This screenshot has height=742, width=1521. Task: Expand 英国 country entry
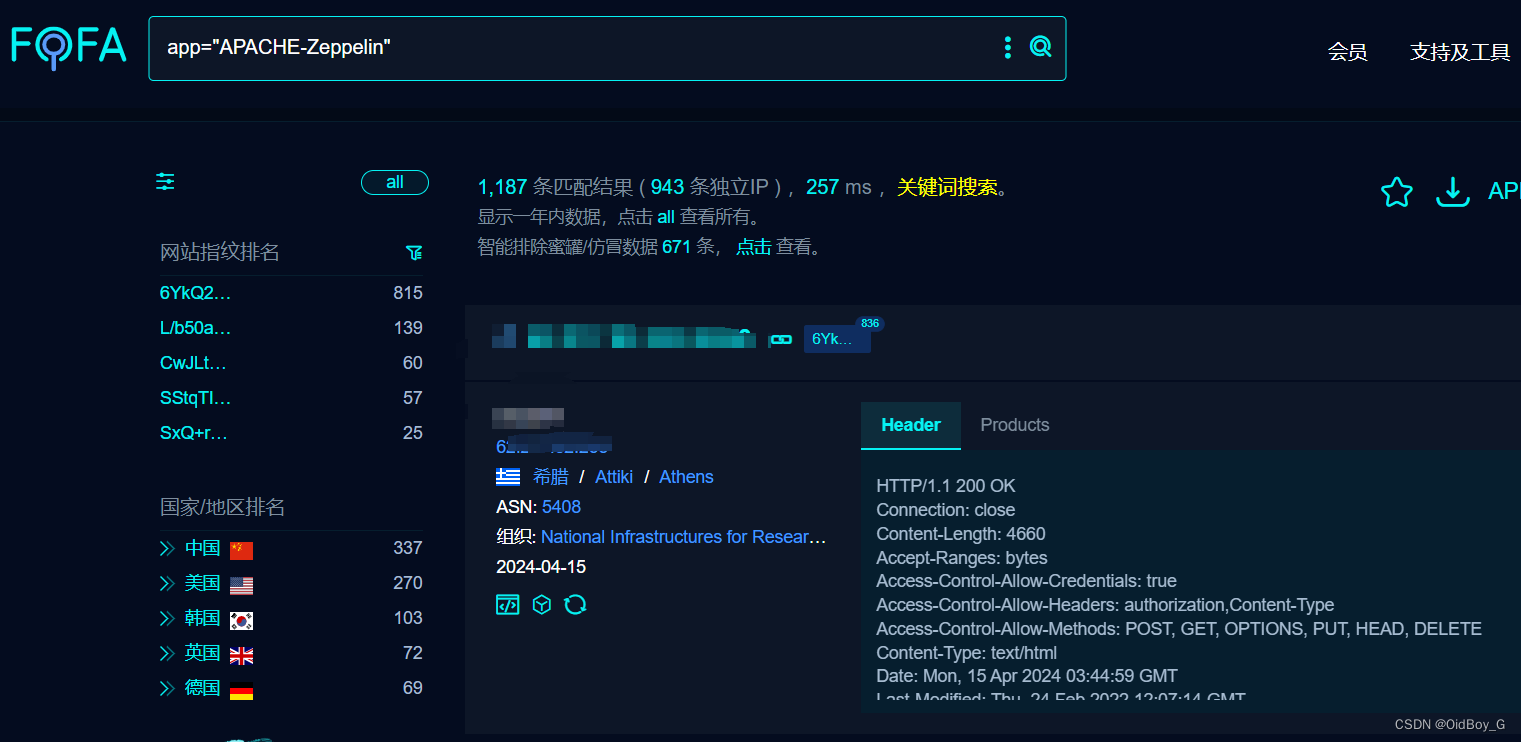point(167,653)
